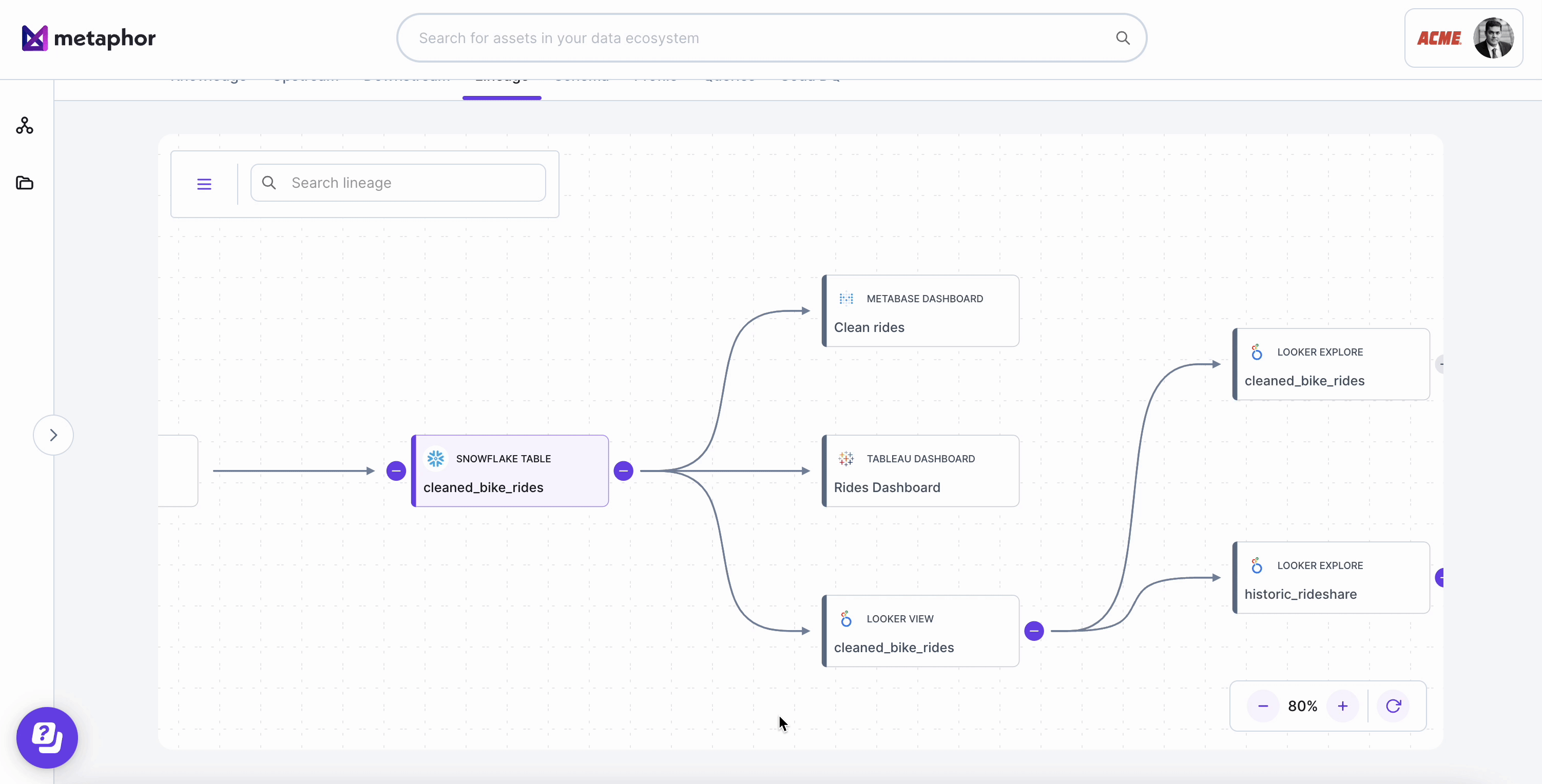Zoom out the lineage graph
This screenshot has width=1542, height=784.
1263,706
